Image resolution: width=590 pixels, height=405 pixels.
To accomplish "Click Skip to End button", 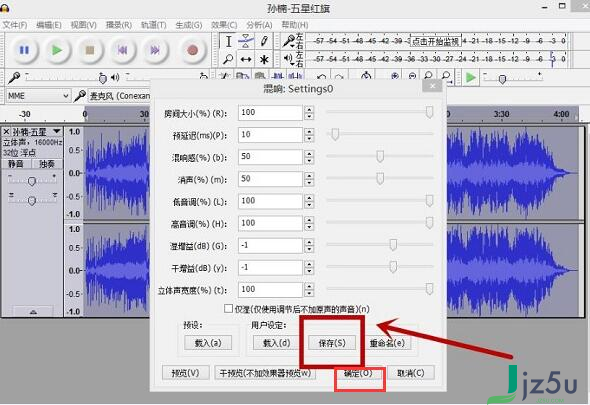I will point(155,50).
